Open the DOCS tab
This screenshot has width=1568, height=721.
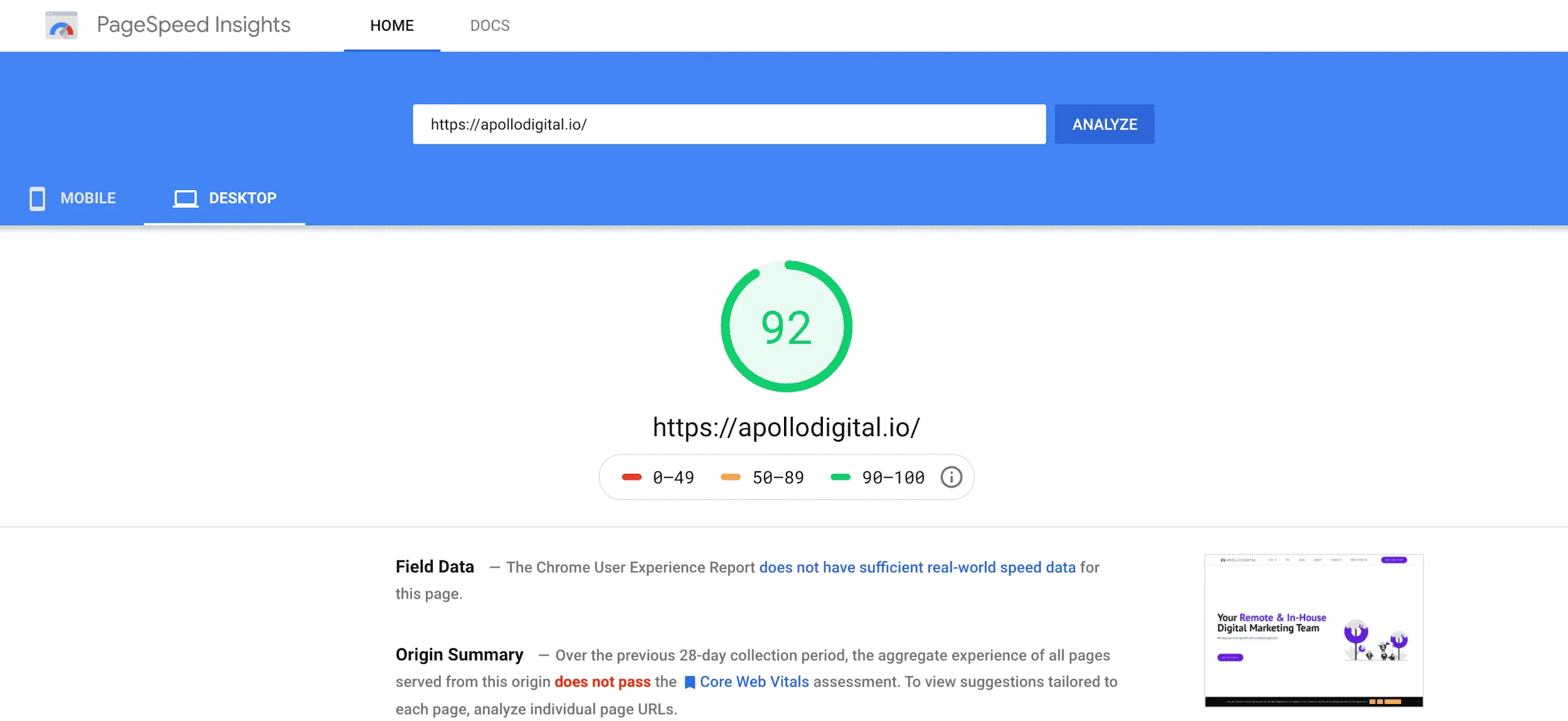click(490, 26)
